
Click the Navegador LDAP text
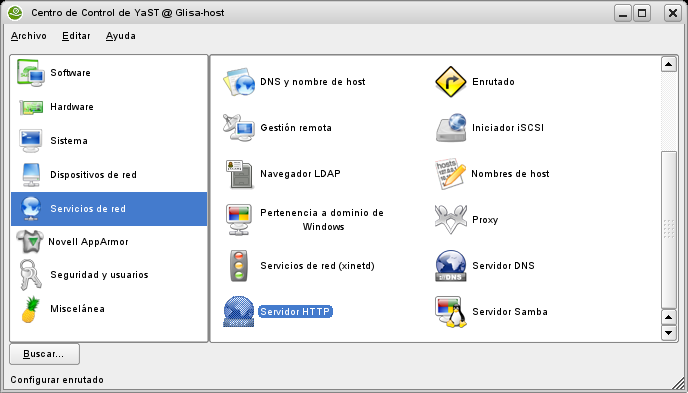tap(300, 174)
